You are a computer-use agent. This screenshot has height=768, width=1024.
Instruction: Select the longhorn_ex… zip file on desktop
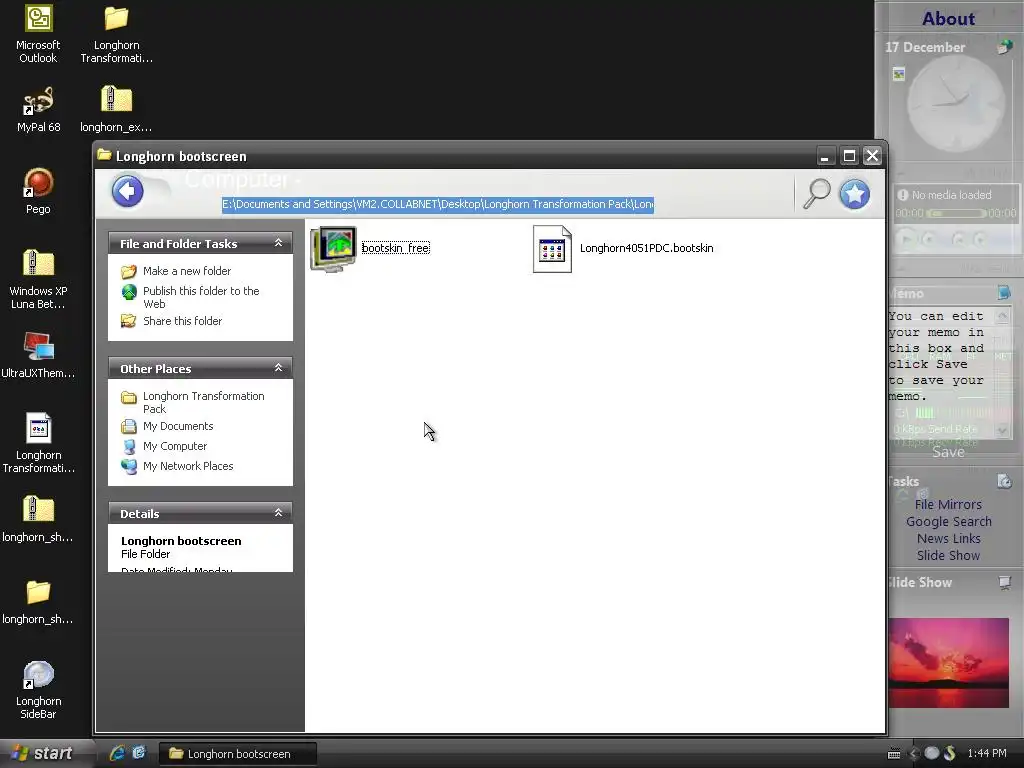116,110
